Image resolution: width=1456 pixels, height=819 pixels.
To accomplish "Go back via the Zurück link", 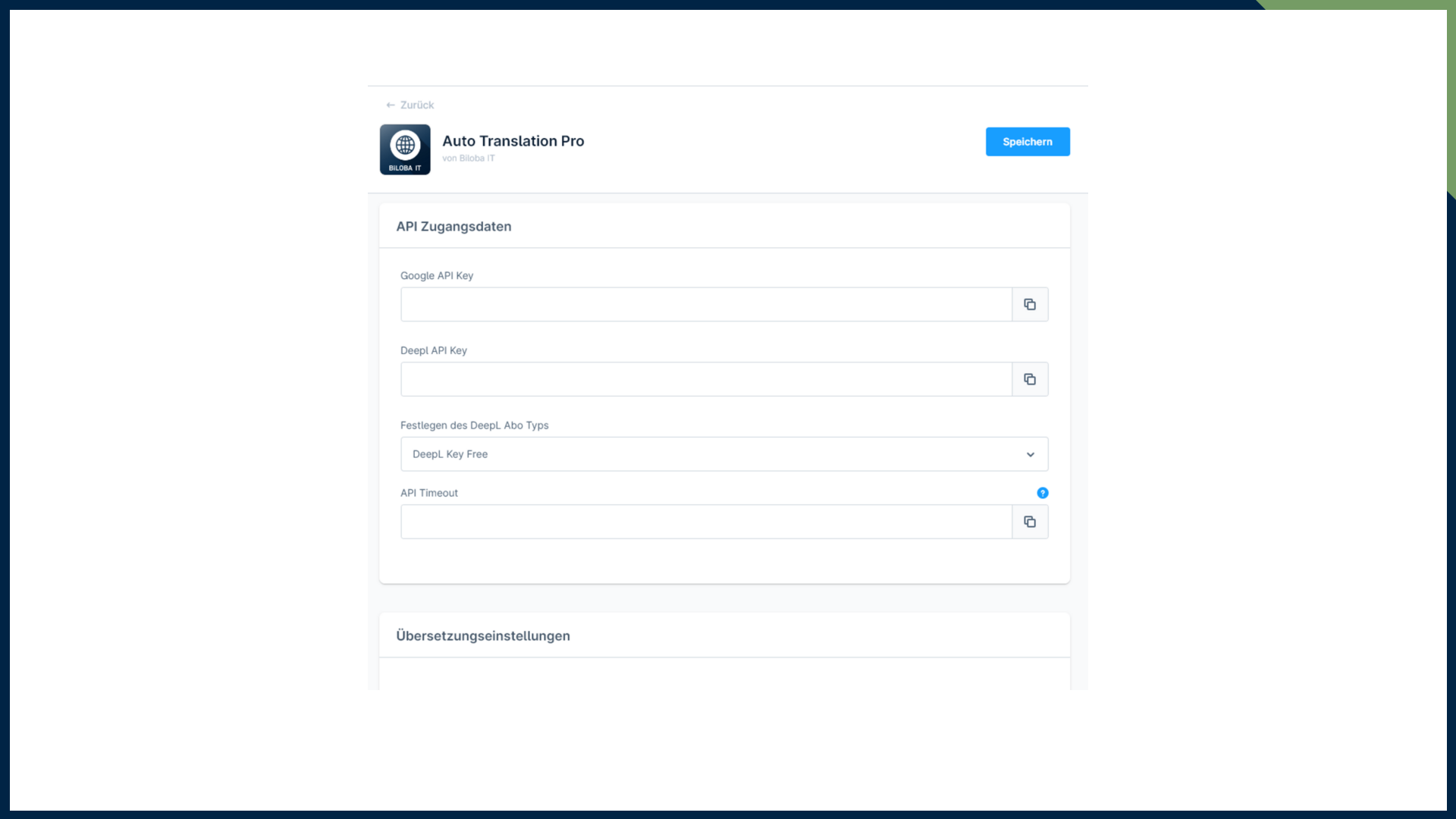I will pos(417,105).
